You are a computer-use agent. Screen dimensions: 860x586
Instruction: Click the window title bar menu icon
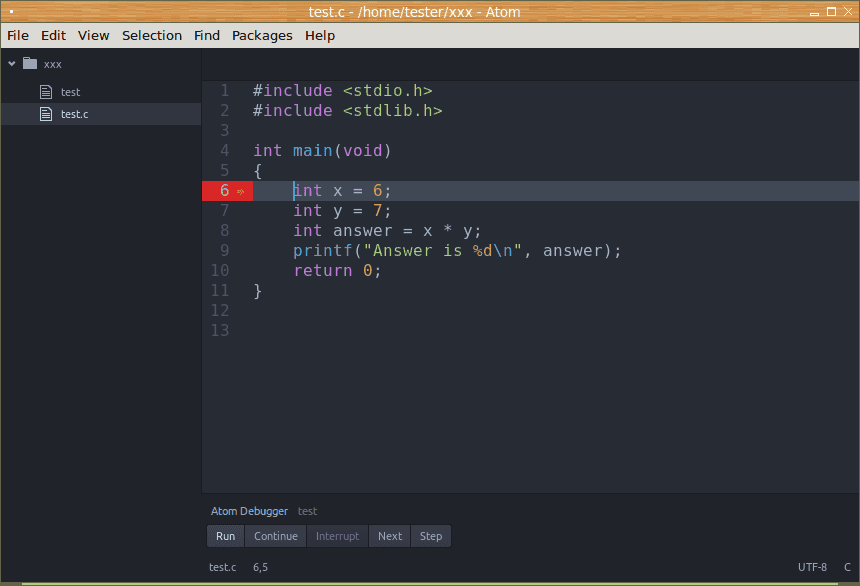[x=11, y=12]
